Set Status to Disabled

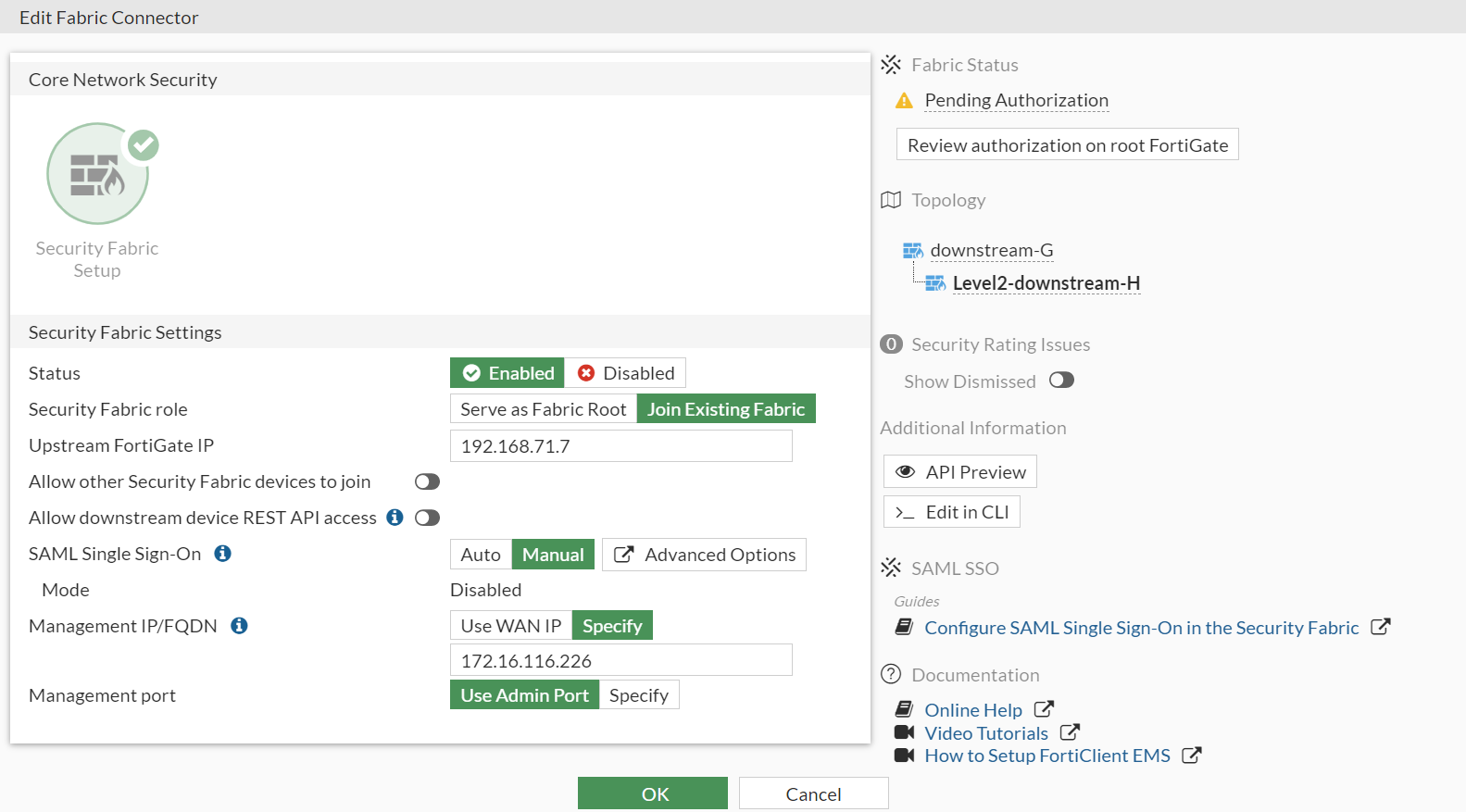[626, 373]
